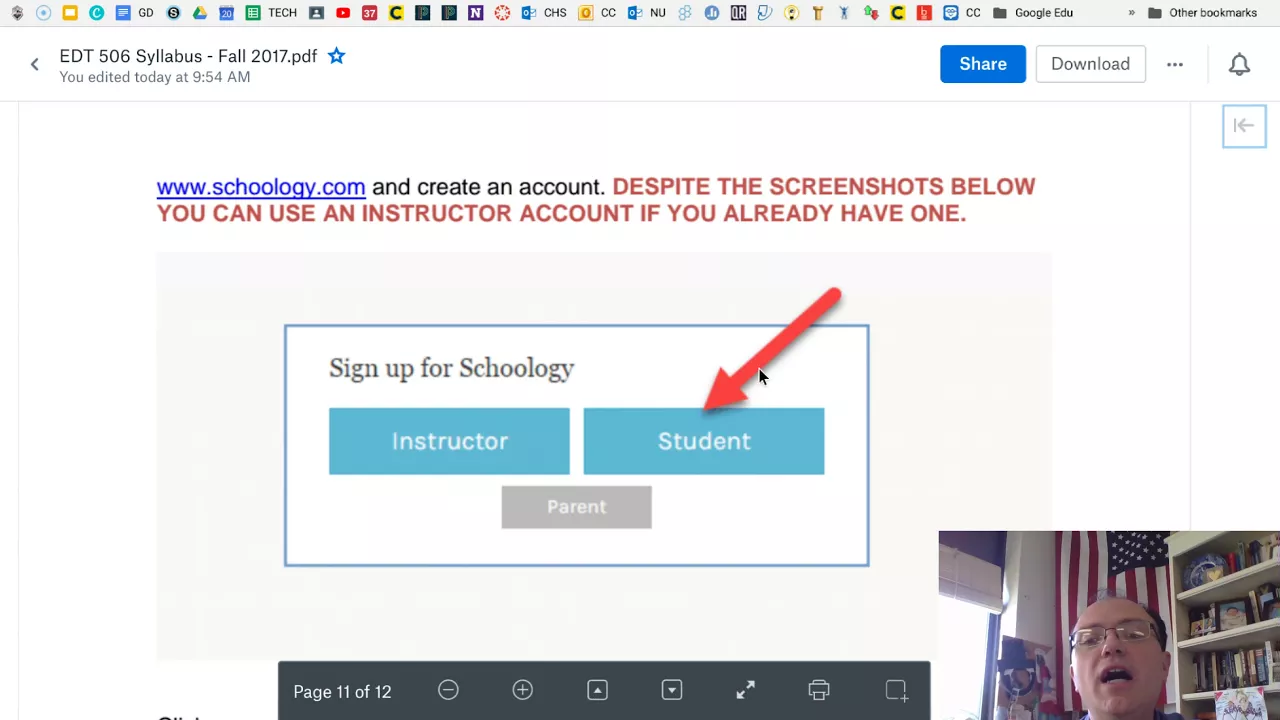
Task: Star the EDT 506 Syllabus file
Action: coord(337,56)
